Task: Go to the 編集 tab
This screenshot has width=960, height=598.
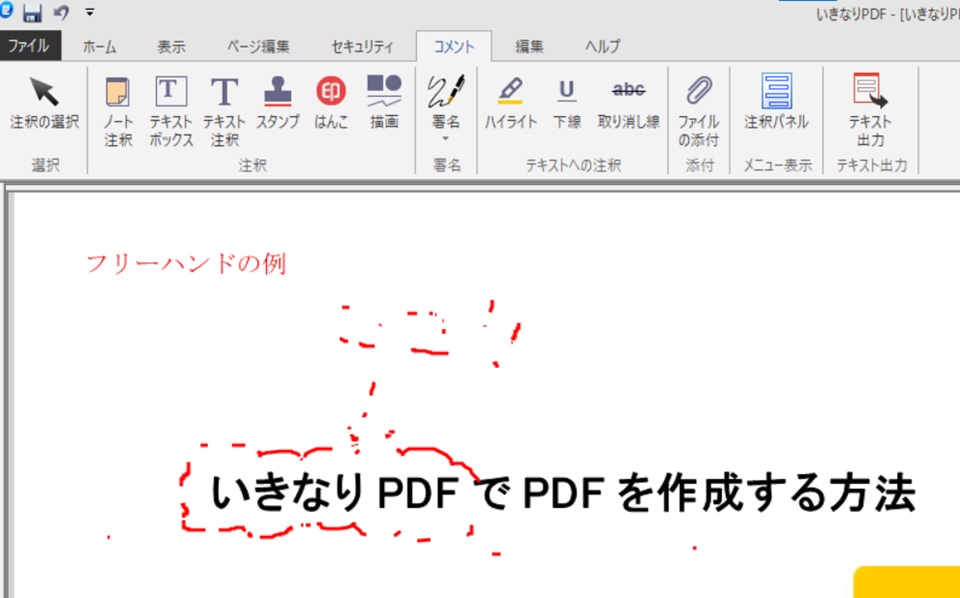Action: coord(529,47)
